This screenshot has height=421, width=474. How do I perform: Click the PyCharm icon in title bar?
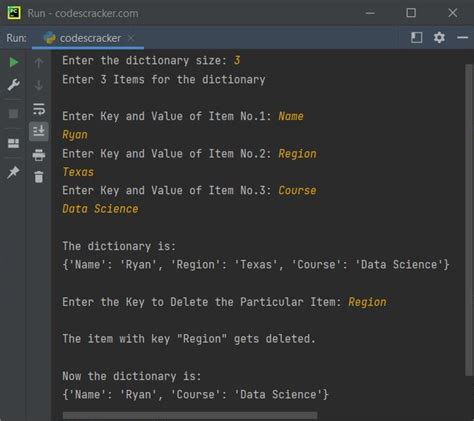(14, 13)
